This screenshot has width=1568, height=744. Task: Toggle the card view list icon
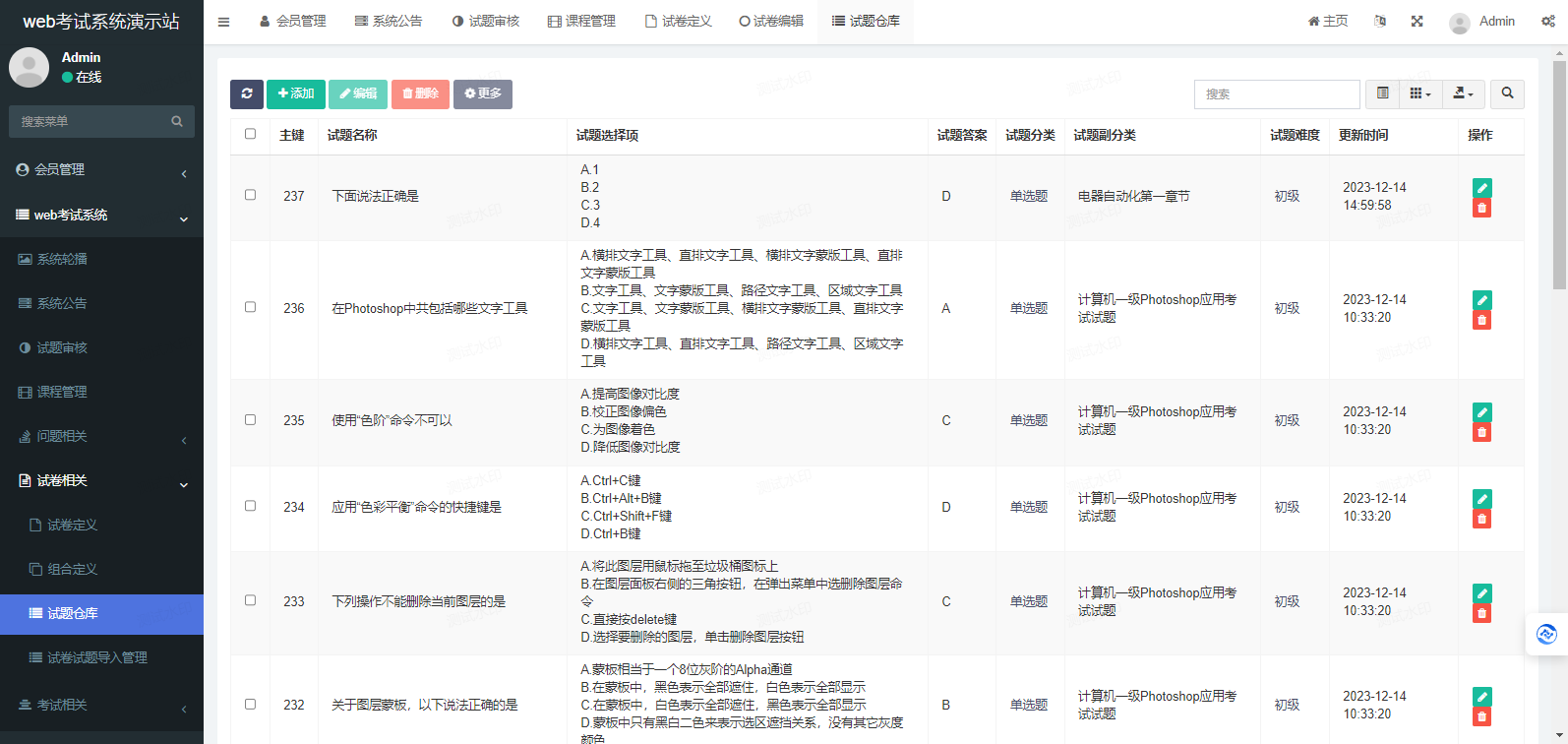[1382, 93]
